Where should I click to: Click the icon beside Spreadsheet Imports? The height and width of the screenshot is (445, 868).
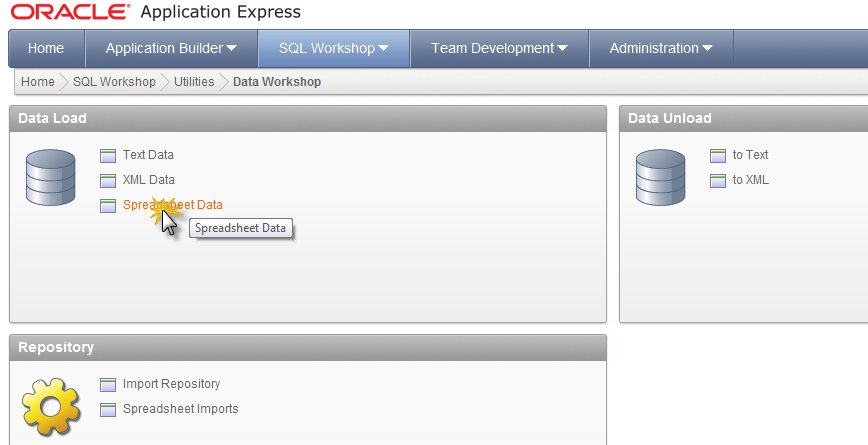pos(108,410)
